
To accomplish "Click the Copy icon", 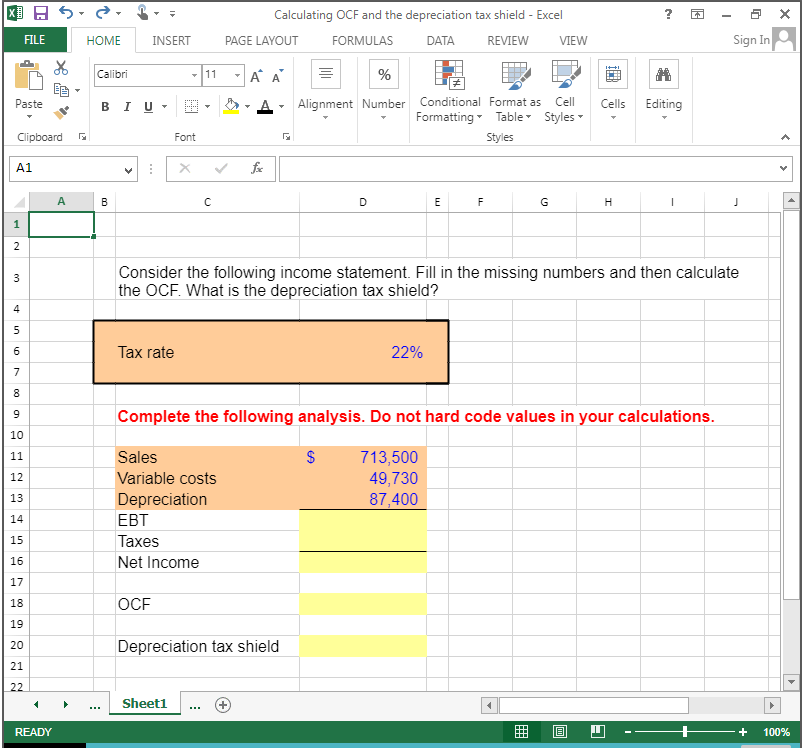I will point(61,90).
